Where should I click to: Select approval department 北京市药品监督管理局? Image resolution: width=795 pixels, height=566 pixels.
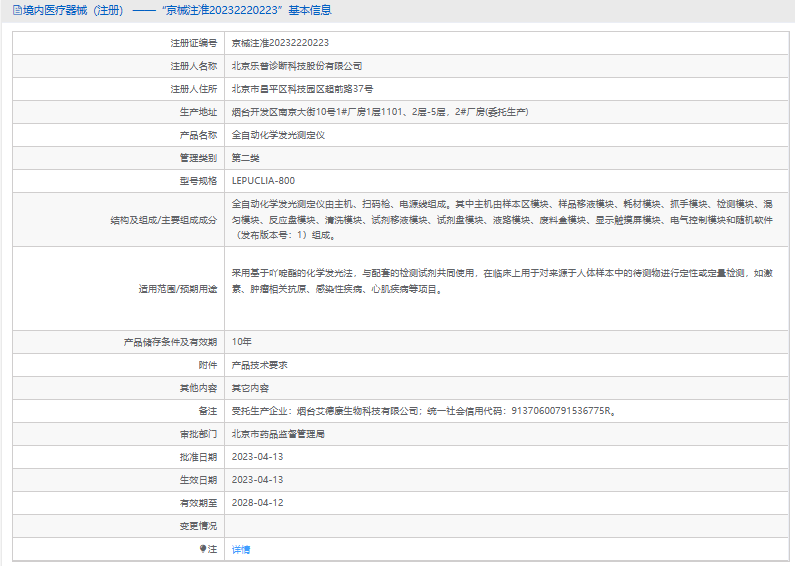tap(278, 434)
